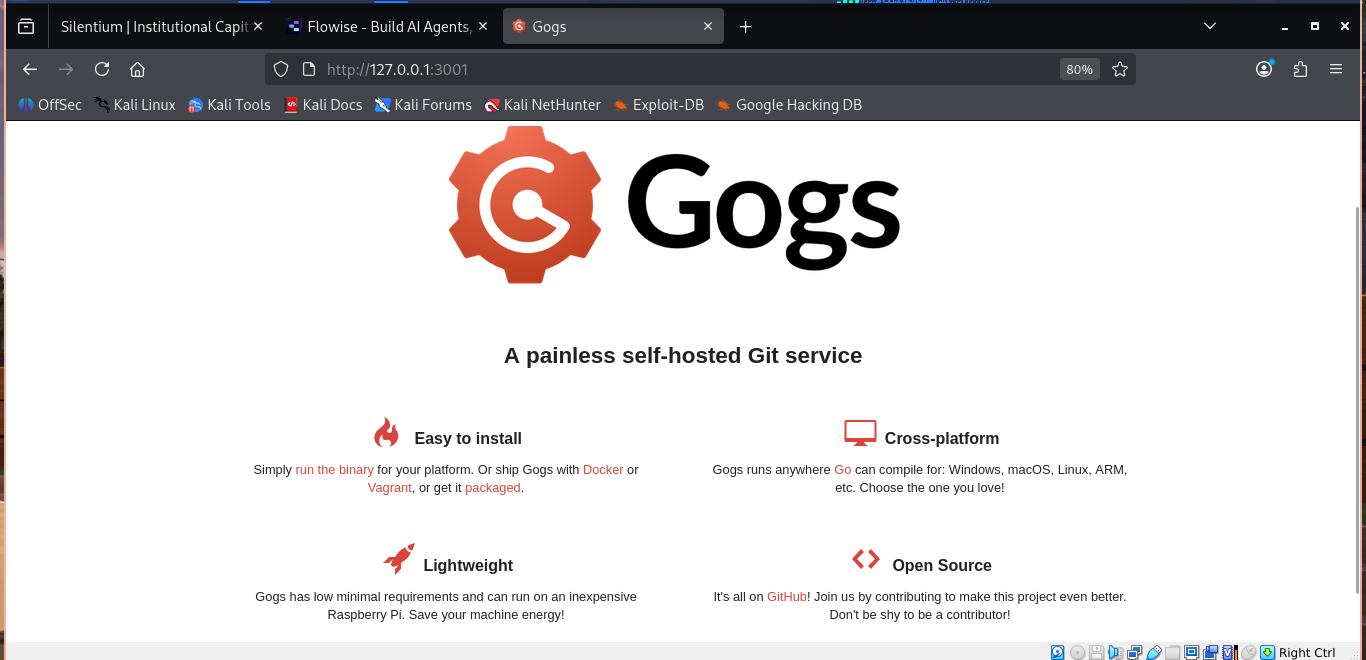Open the shield tracking protection info
Viewport: 1366px width, 660px height.
click(281, 69)
